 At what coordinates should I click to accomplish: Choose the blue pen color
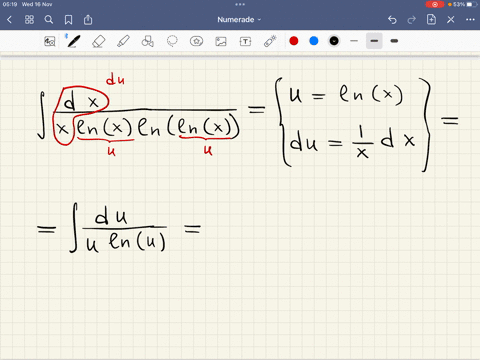(x=314, y=41)
